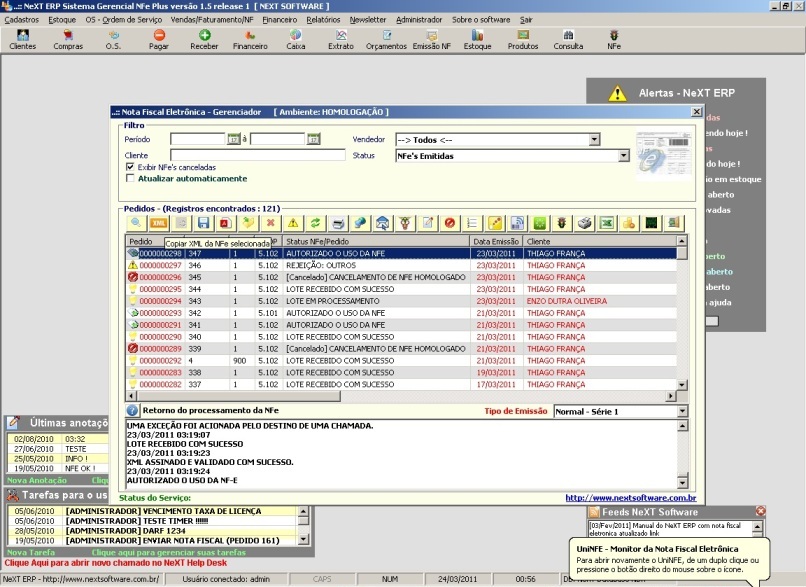Open the Relatórios menu

pyautogui.click(x=323, y=20)
